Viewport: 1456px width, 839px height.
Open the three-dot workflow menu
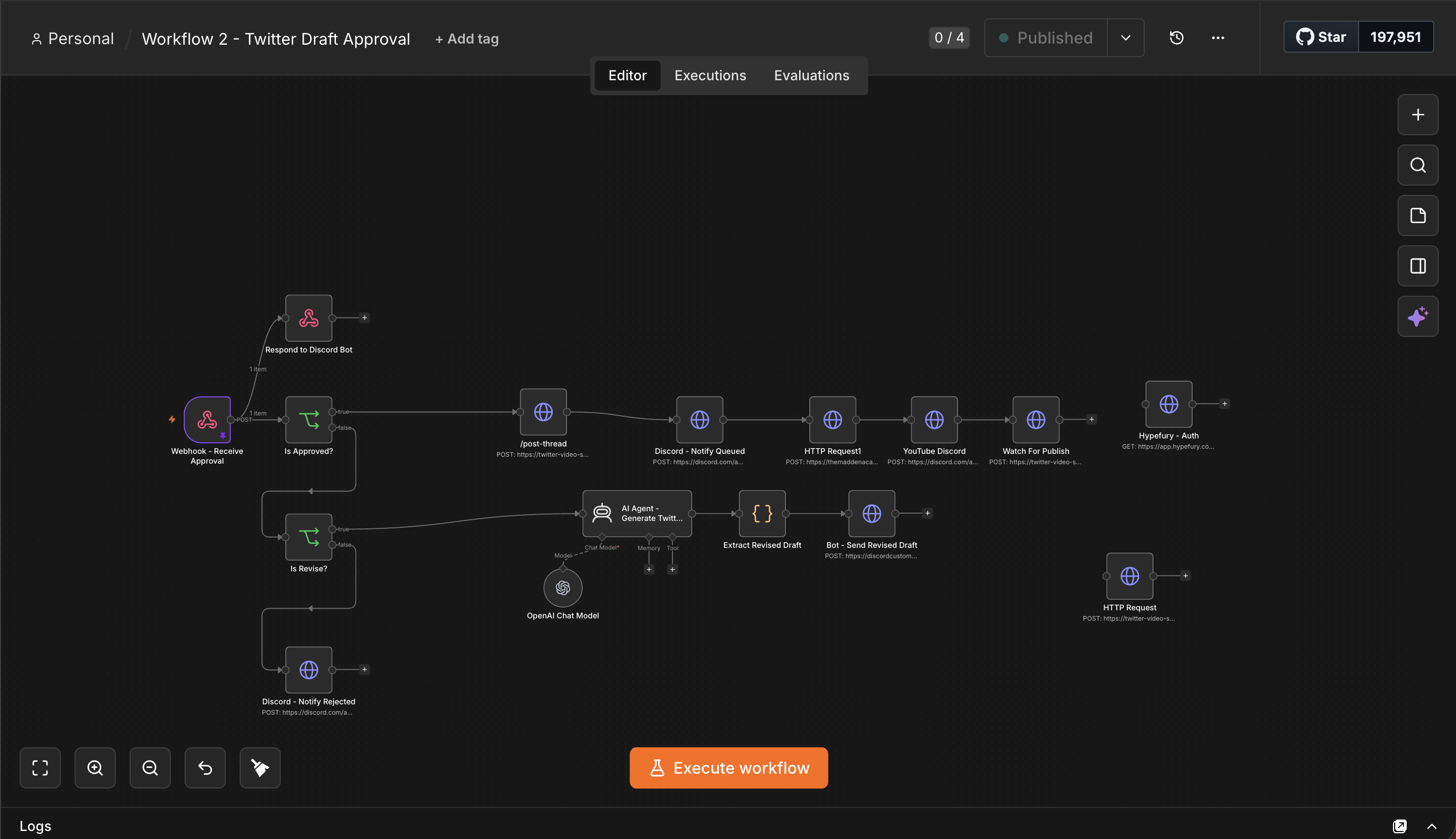(x=1218, y=38)
